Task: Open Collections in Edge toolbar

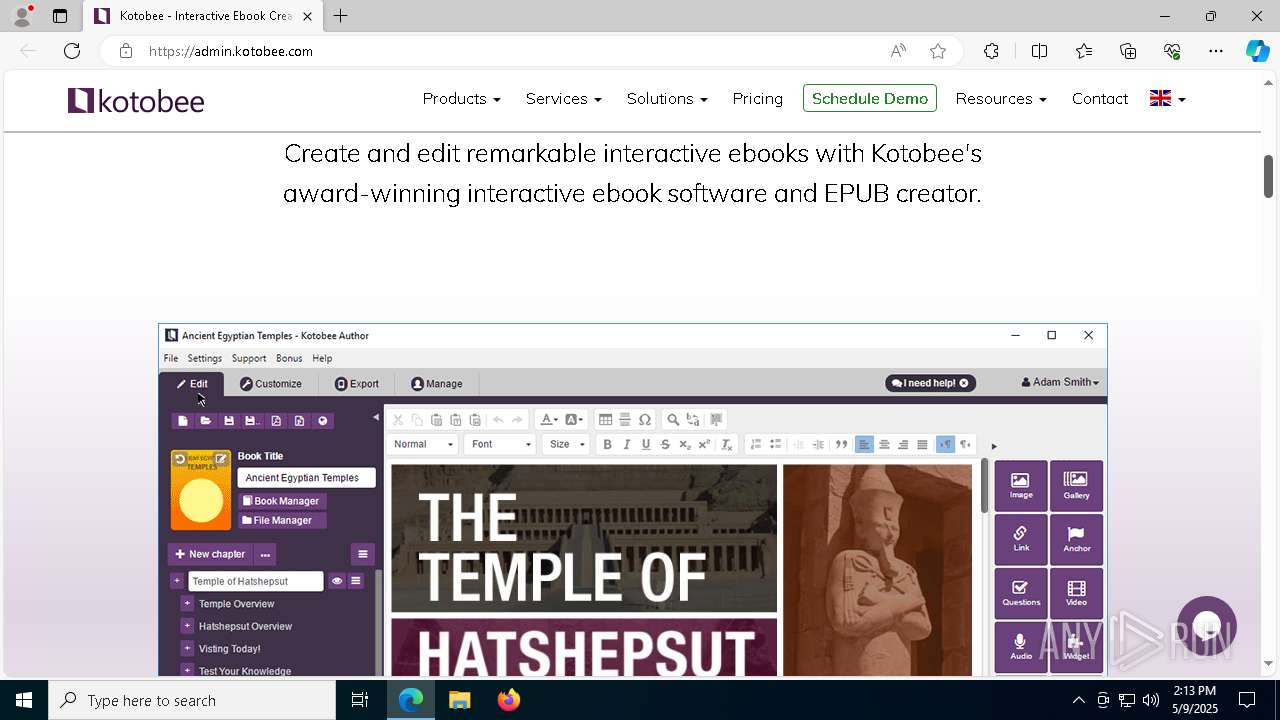Action: 1128,51
